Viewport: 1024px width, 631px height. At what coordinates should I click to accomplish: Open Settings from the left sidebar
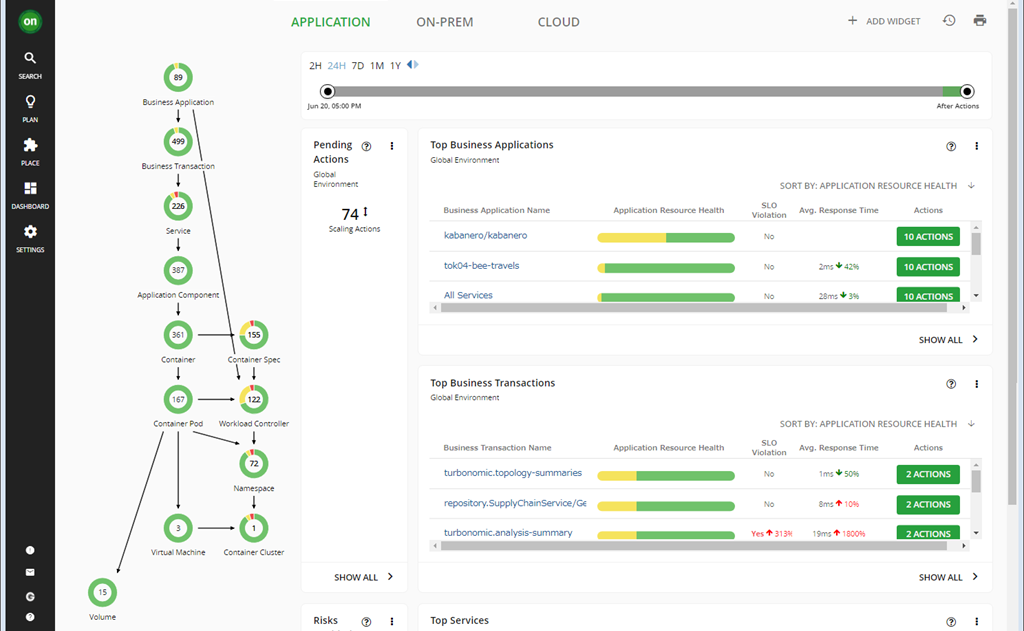pos(30,238)
